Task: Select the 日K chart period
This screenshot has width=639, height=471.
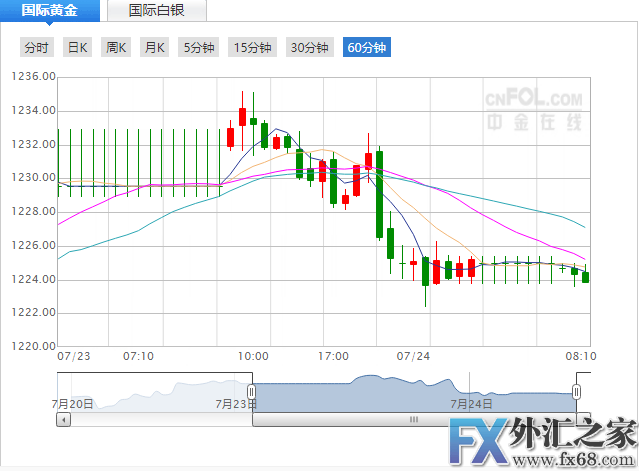Action: [77, 47]
